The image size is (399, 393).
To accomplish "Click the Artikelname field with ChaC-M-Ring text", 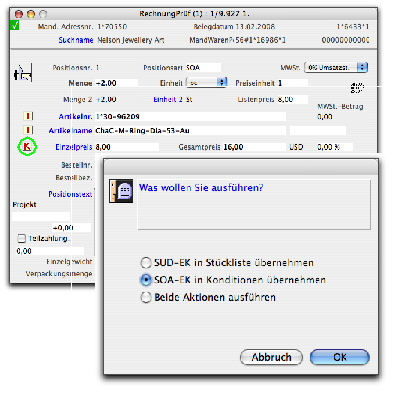I will point(190,130).
